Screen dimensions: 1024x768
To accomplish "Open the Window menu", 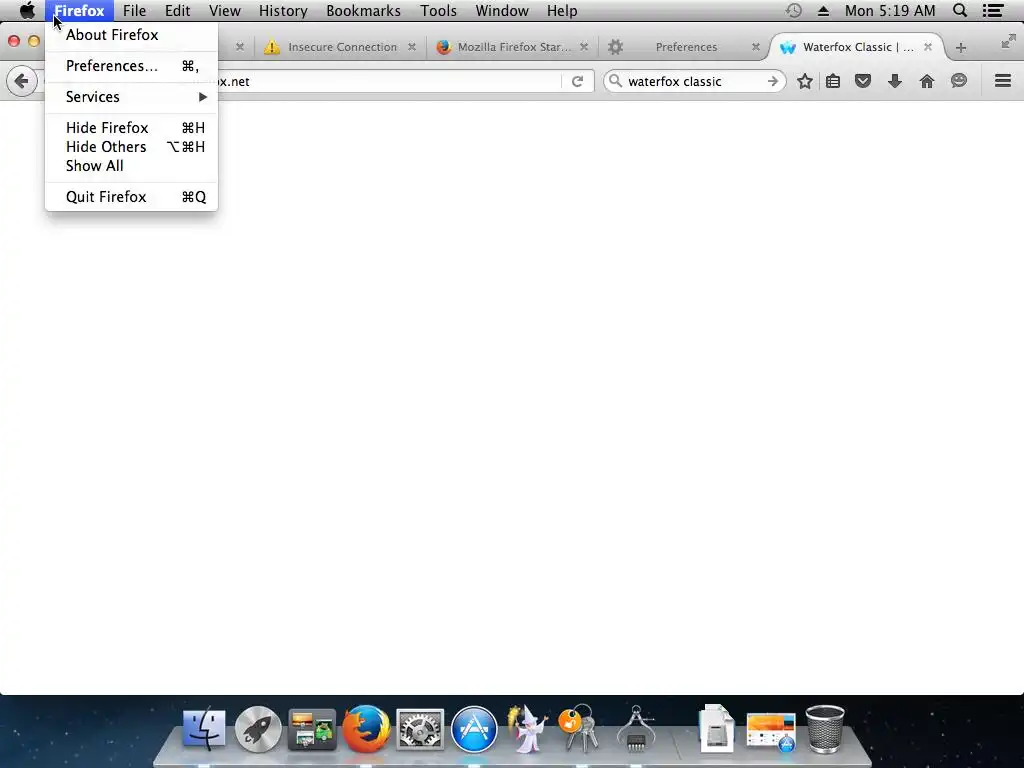I will pyautogui.click(x=502, y=10).
